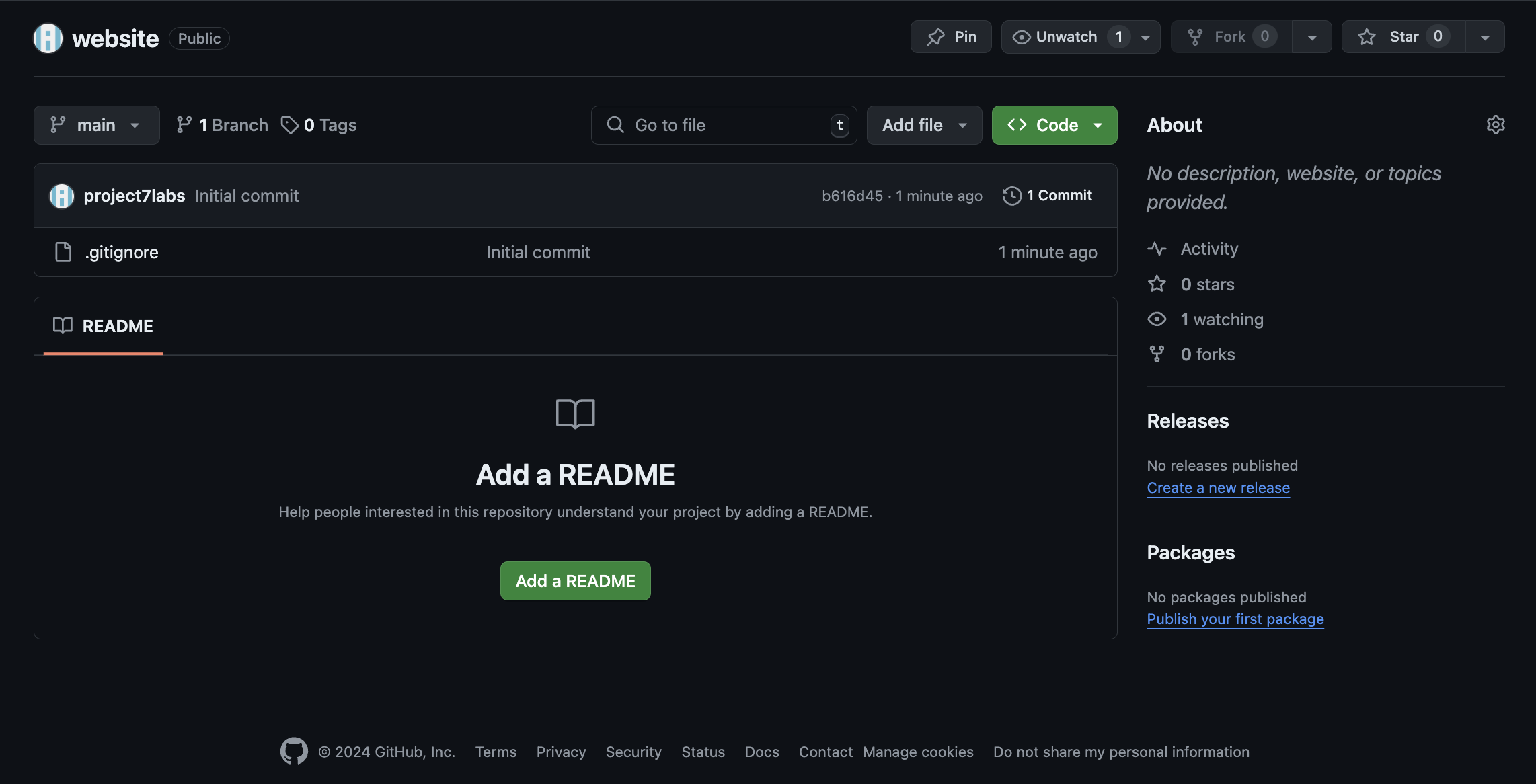Click Do not share my personal information
The width and height of the screenshot is (1536, 784).
[1121, 752]
